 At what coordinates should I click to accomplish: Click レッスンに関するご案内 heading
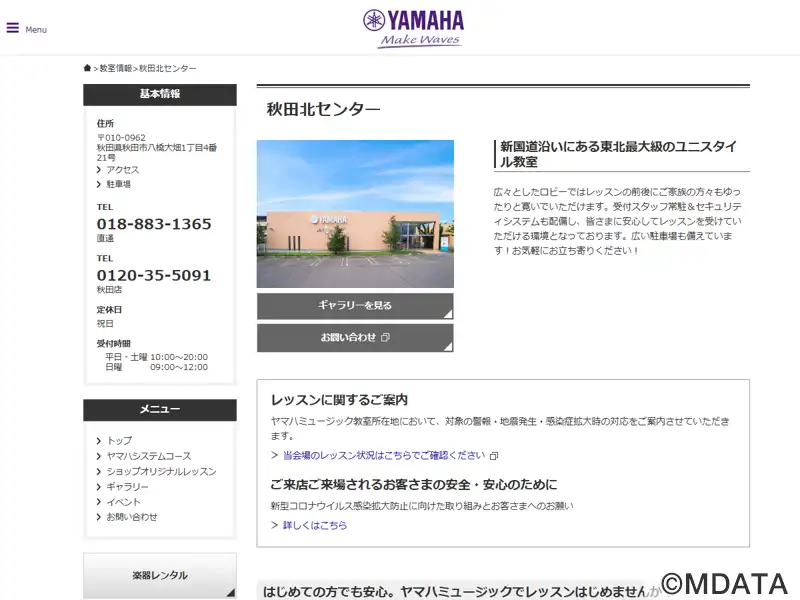pos(339,400)
